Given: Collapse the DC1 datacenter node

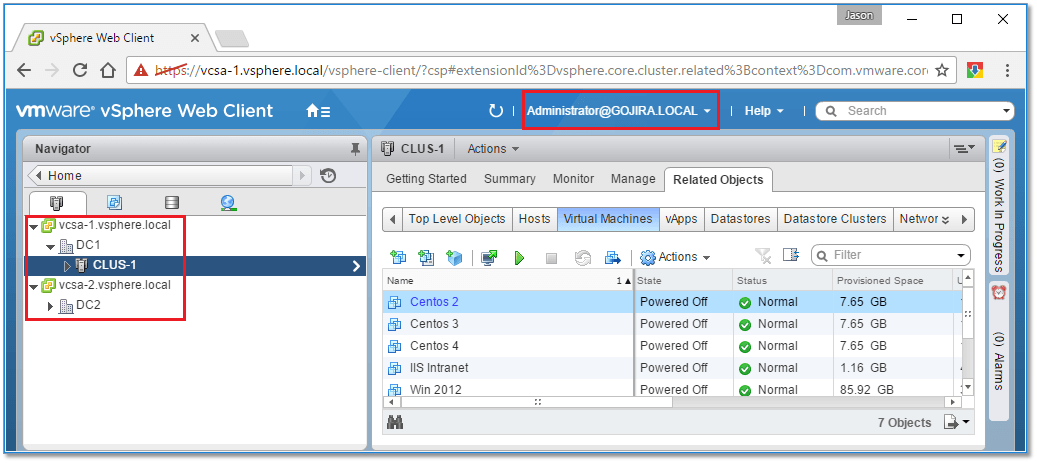Looking at the screenshot, I should [51, 247].
